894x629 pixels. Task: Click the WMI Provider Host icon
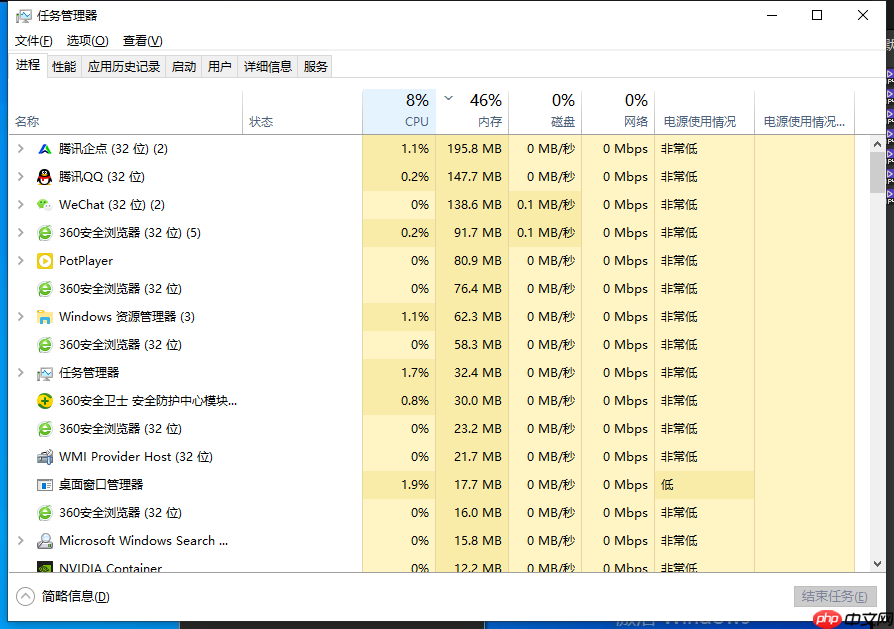tap(44, 457)
